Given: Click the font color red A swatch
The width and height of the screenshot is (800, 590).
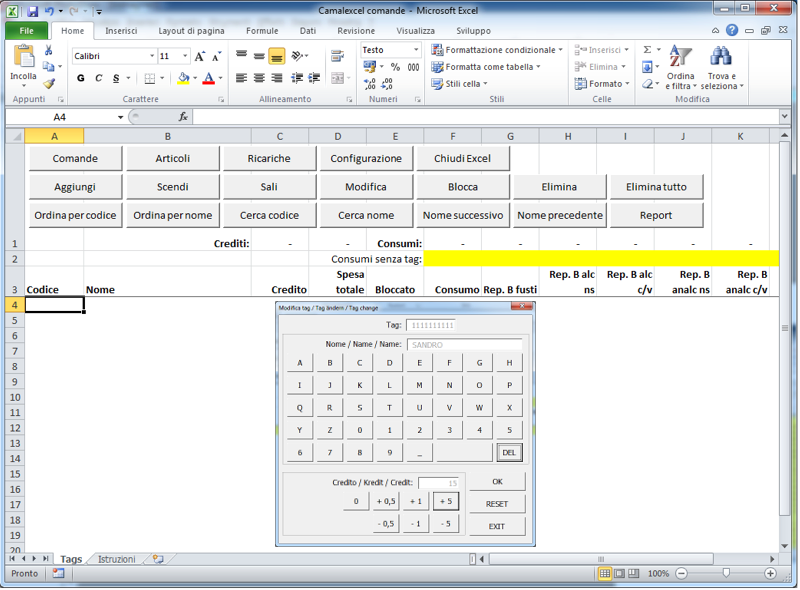Looking at the screenshot, I should 208,78.
